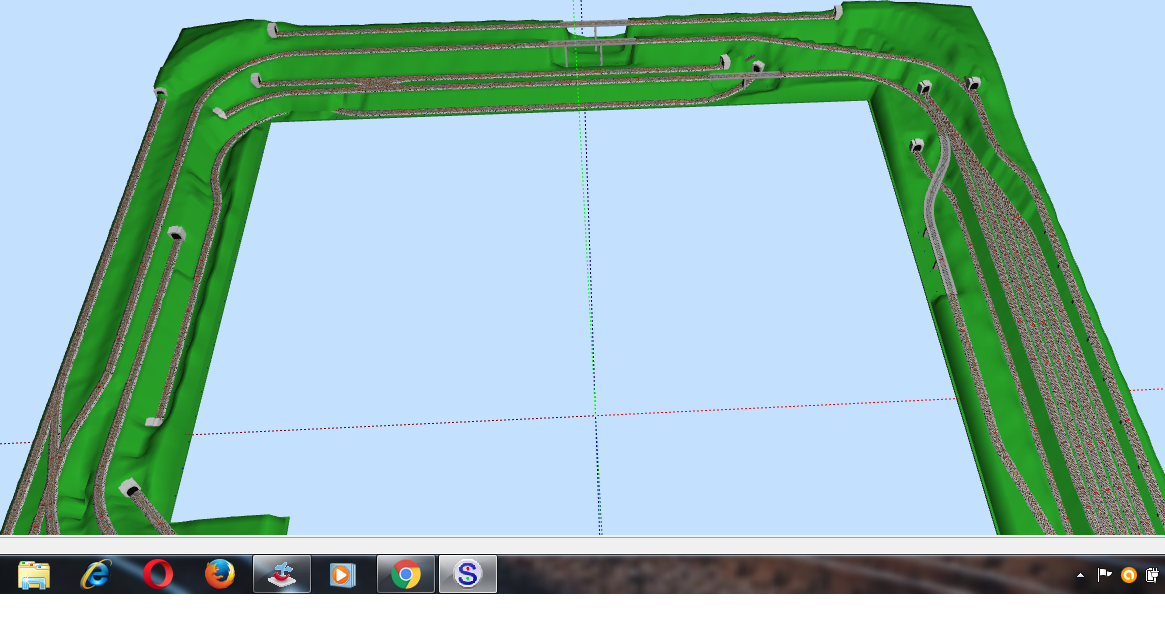Activate the blue S track-planner taskbar icon
This screenshot has height=624, width=1165.
click(x=467, y=574)
